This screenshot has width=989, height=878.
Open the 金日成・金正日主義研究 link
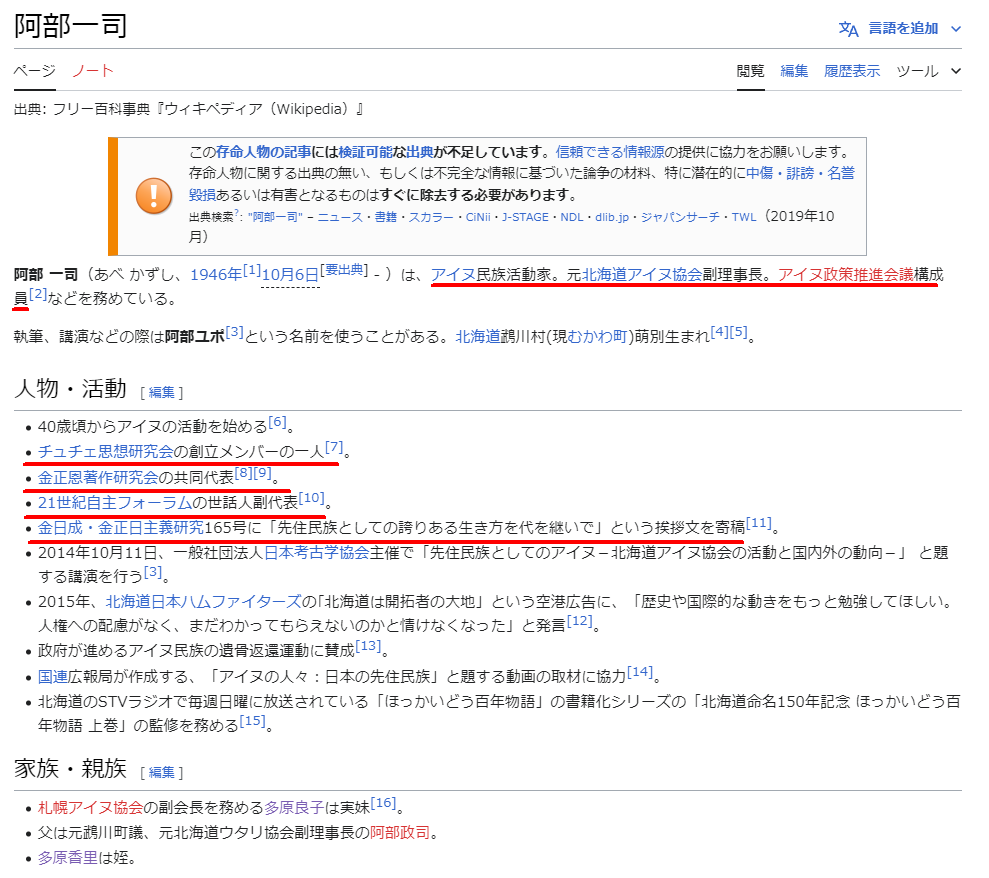coord(121,527)
